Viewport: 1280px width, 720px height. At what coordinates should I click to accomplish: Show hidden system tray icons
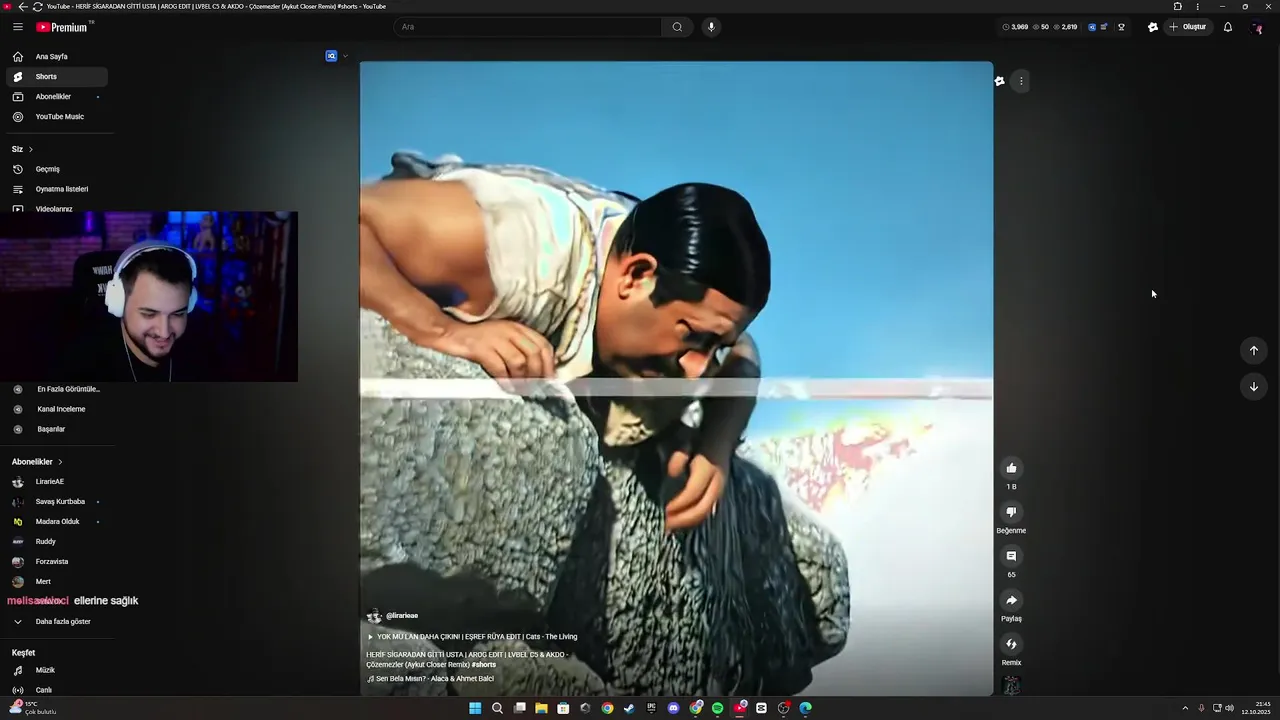1185,708
